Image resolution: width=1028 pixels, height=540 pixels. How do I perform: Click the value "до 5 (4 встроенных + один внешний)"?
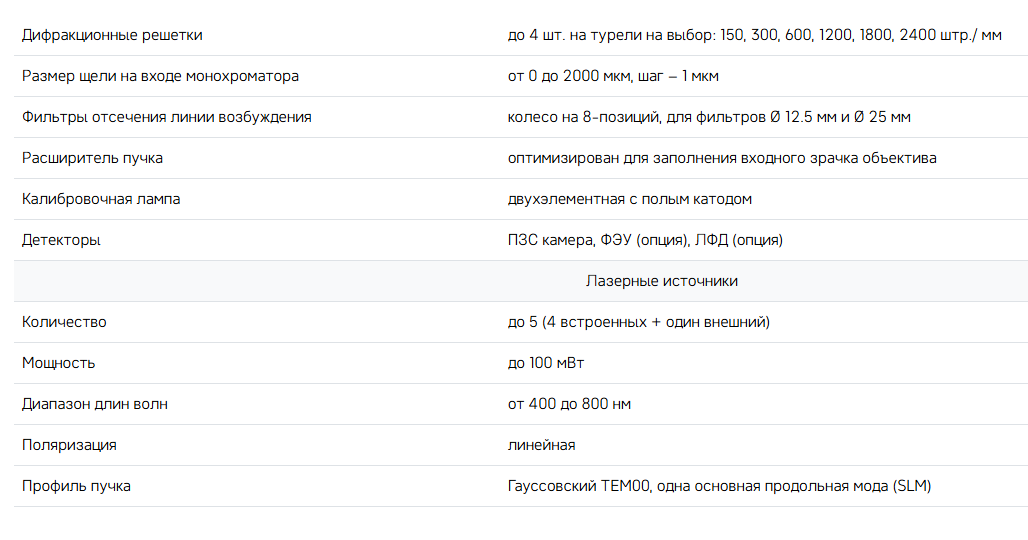[638, 322]
